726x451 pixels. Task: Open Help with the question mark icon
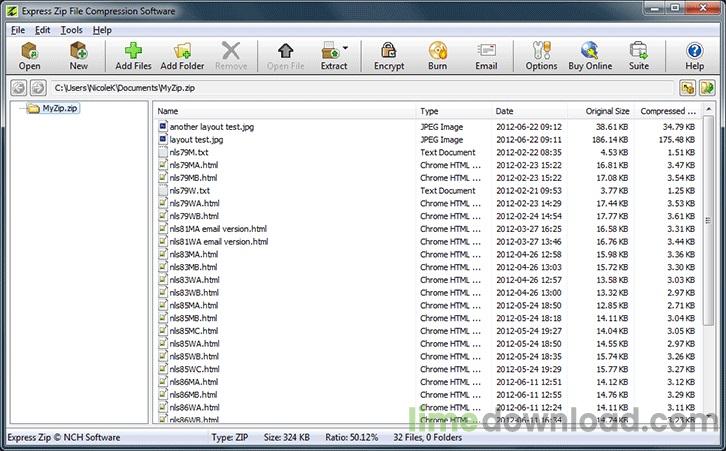click(695, 56)
